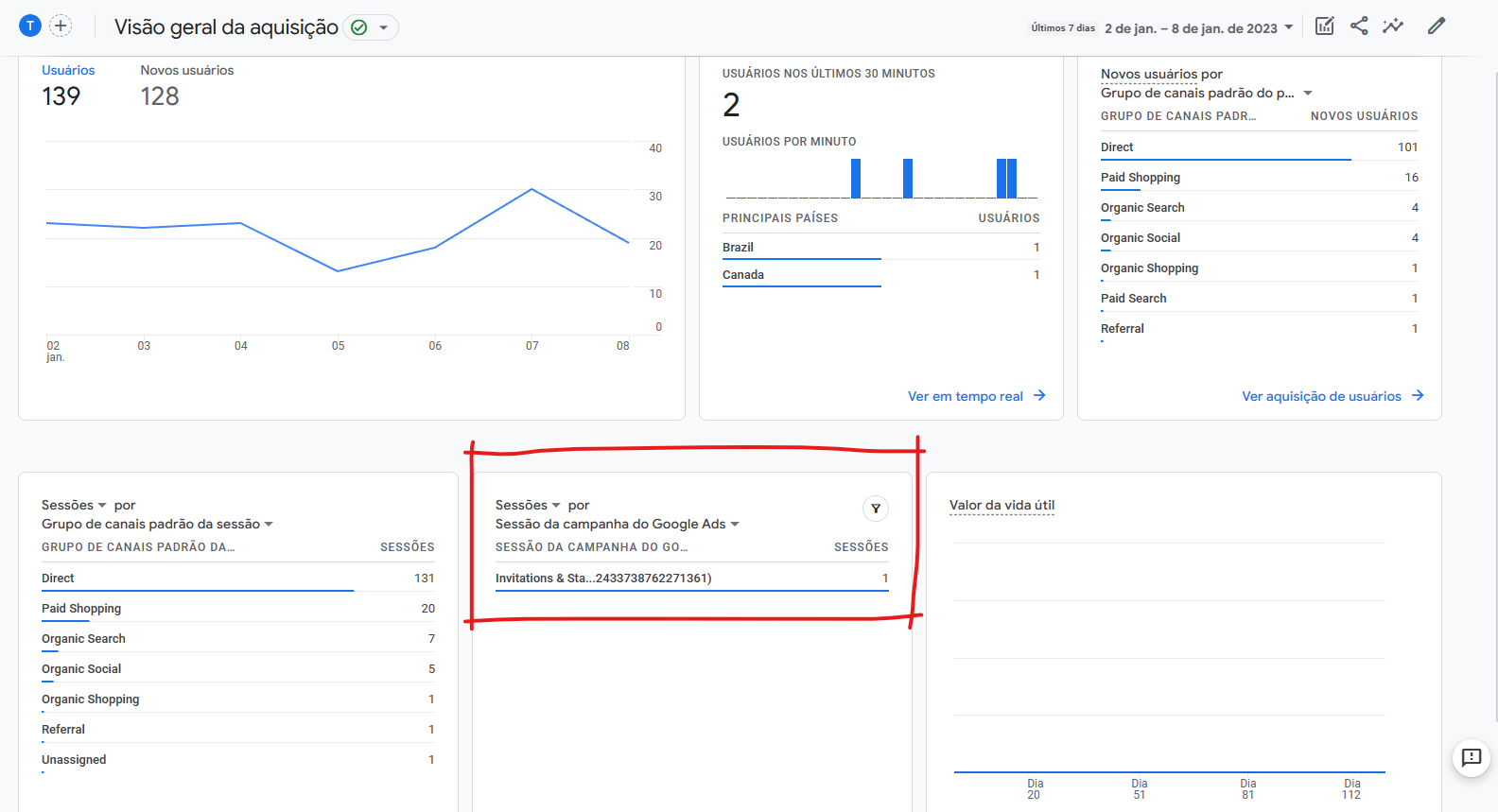Share this report

click(1359, 26)
